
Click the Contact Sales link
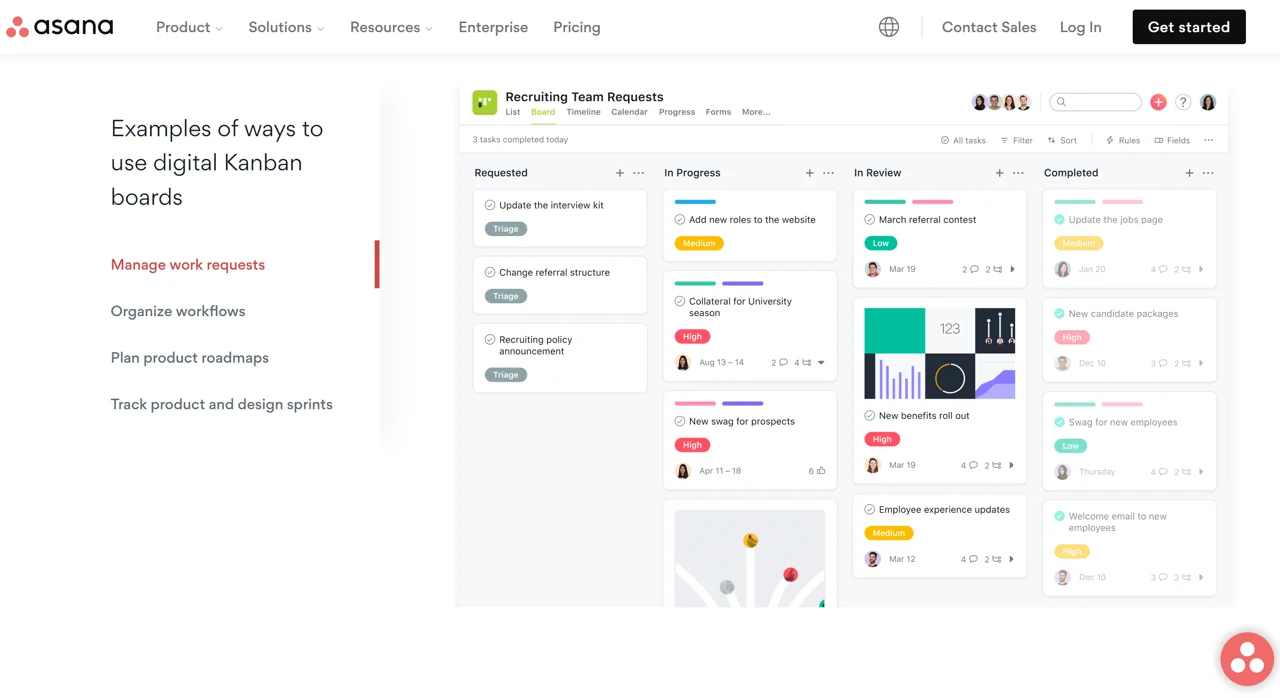989,27
